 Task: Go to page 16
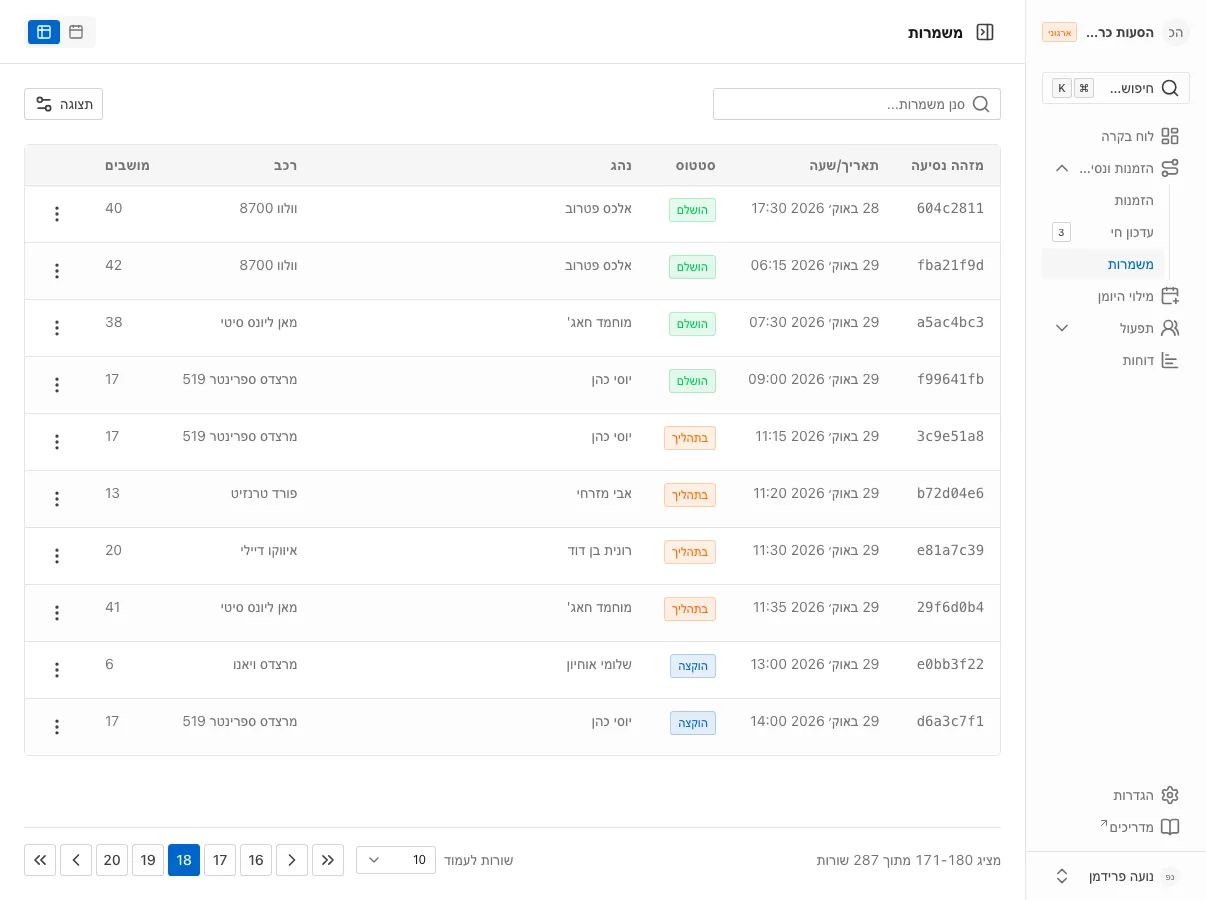[256, 860]
